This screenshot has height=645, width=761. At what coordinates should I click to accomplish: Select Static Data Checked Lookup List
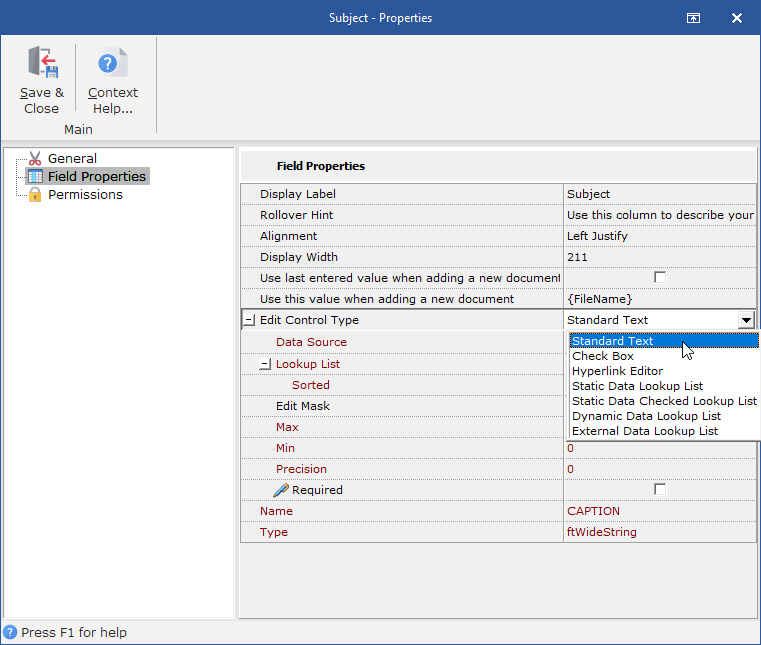tap(664, 401)
